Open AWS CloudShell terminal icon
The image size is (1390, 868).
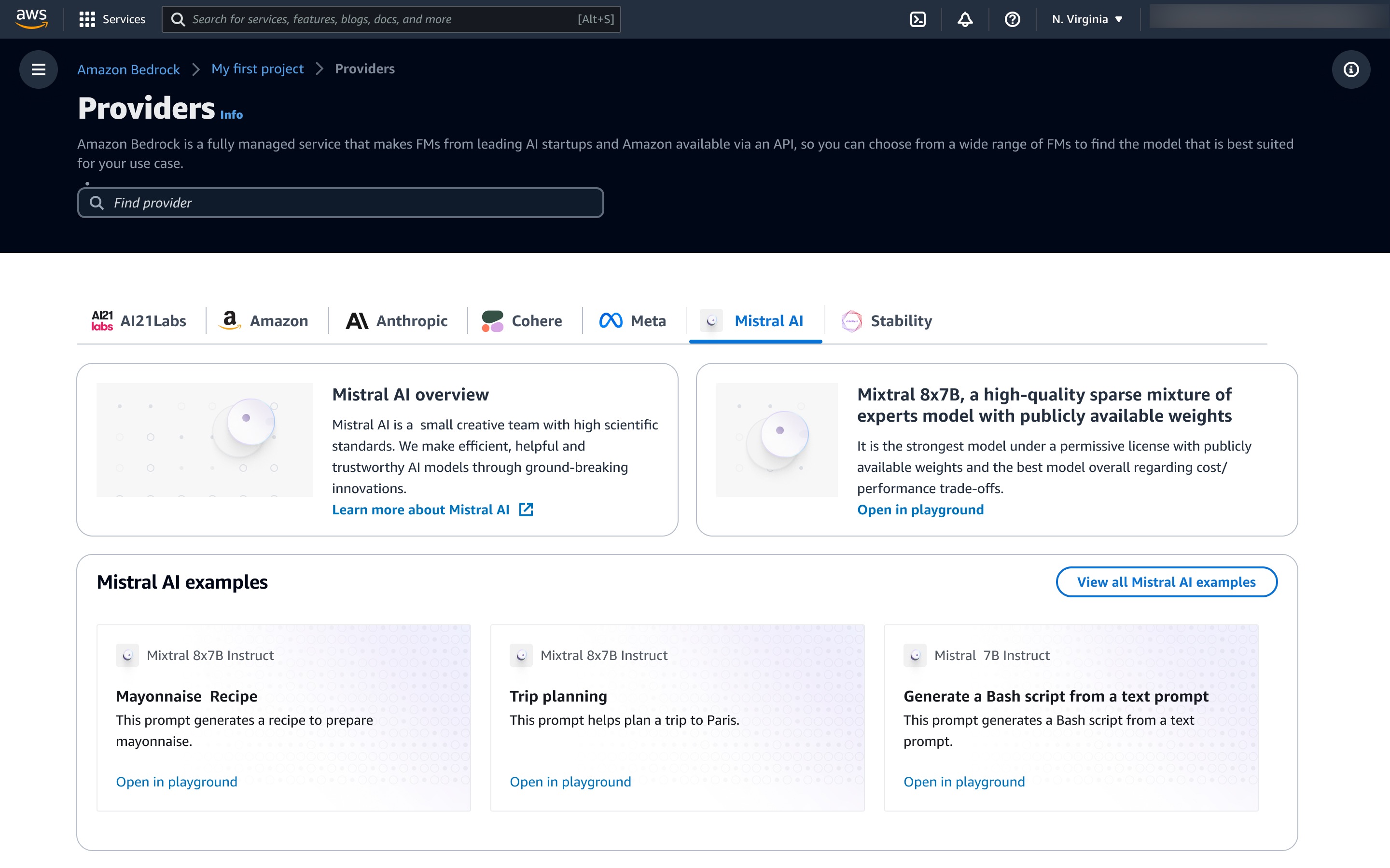(917, 19)
